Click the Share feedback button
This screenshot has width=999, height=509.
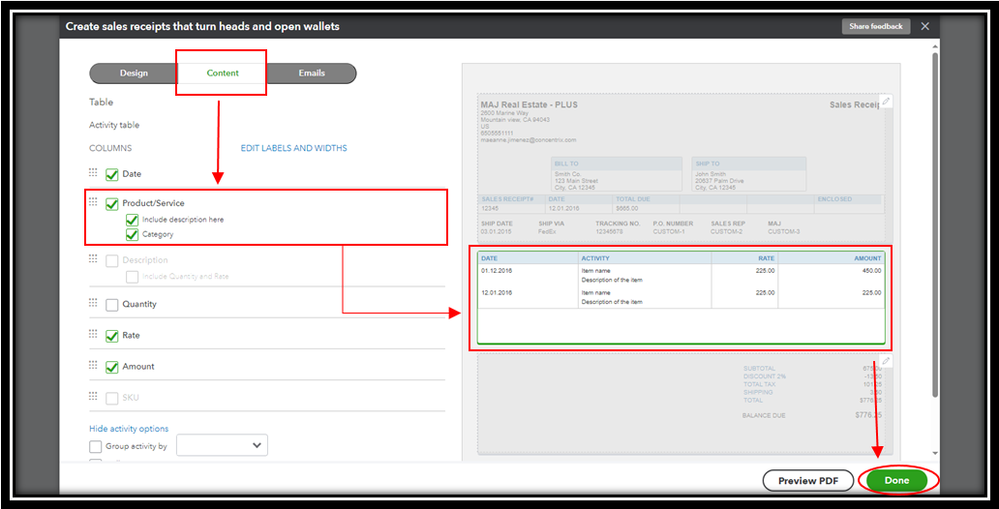coord(876,26)
